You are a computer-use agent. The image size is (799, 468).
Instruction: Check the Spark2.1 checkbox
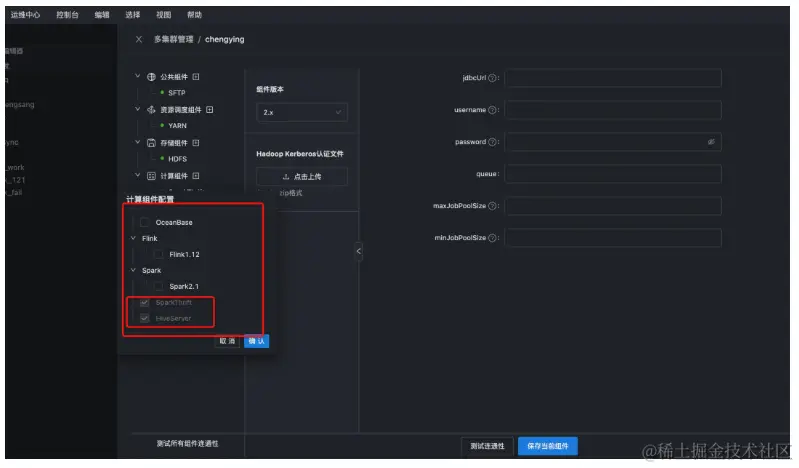[158, 286]
